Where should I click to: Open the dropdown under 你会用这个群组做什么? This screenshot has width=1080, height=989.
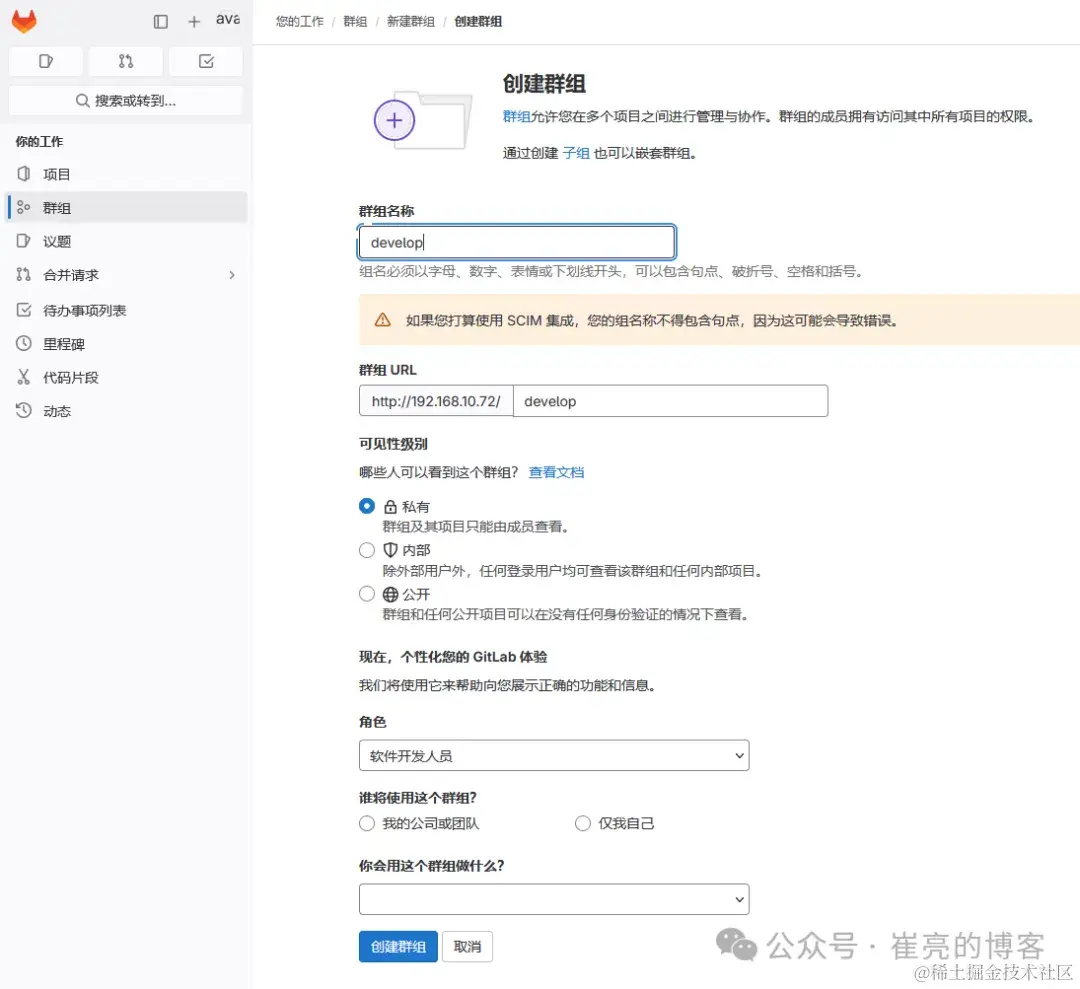[553, 899]
